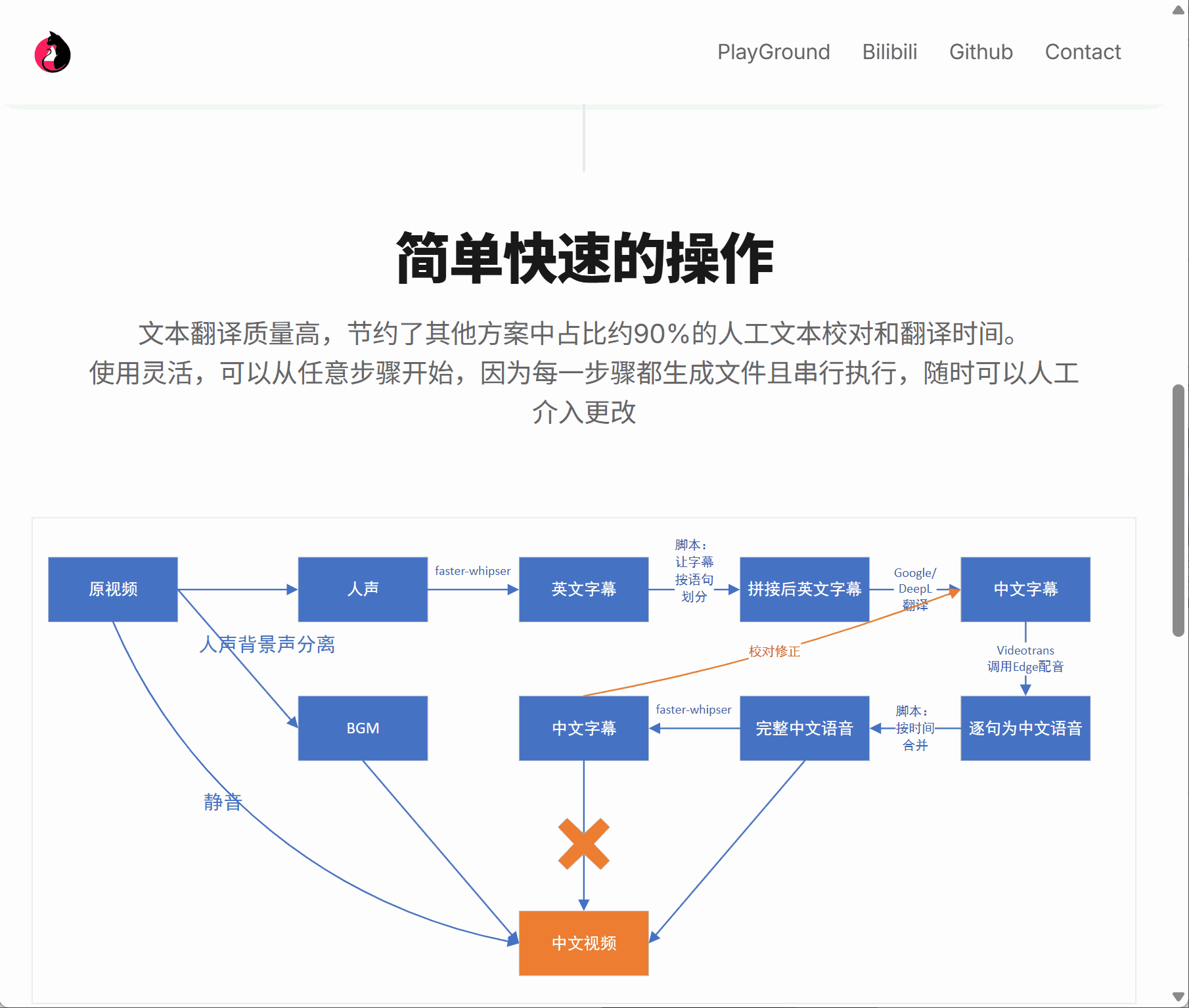Open the PlayGround nav link
Image resolution: width=1189 pixels, height=1008 pixels.
click(x=773, y=52)
